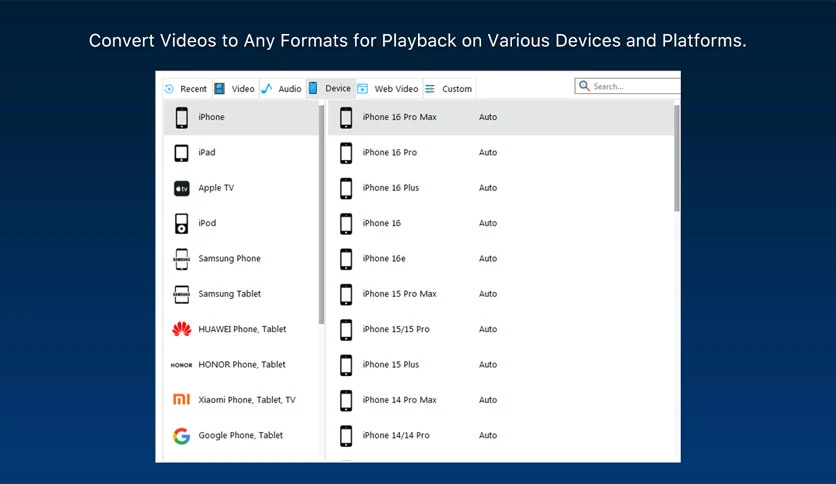Choose the Apple TV category label
This screenshot has height=484, width=836.
pos(216,188)
